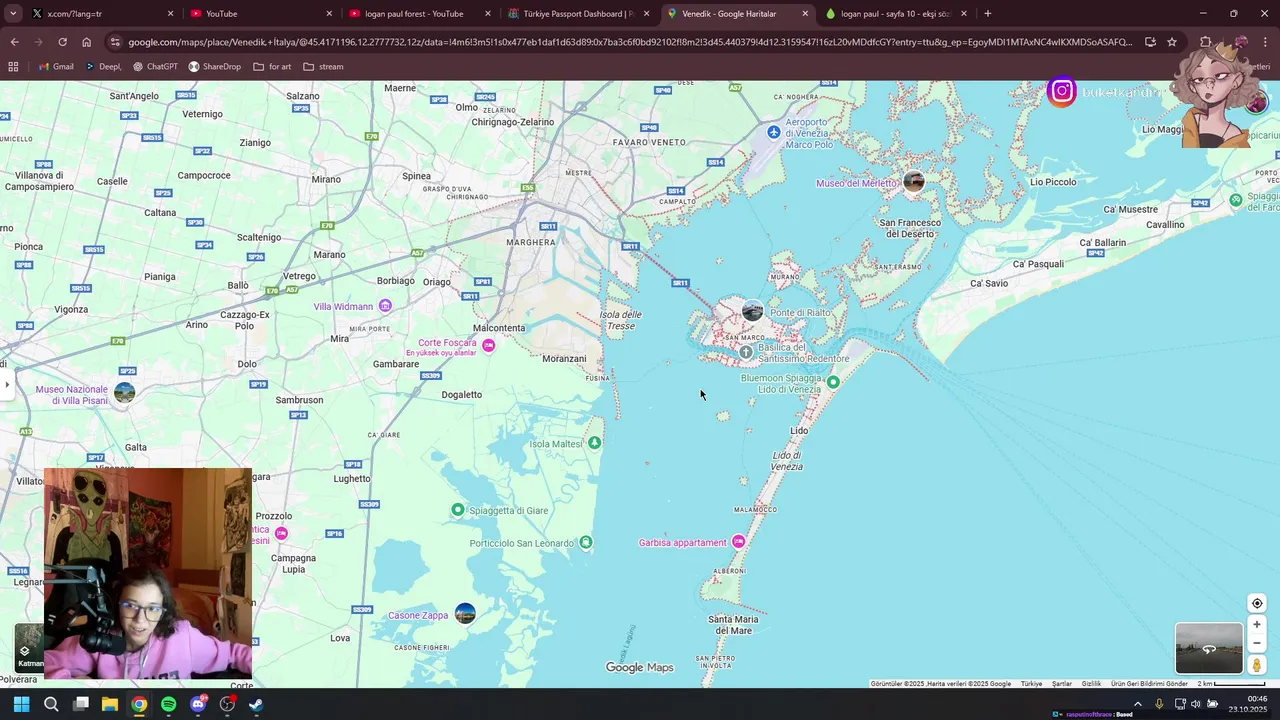The width and height of the screenshot is (1280, 720).
Task: Open the volume speaker tray icon
Action: [1196, 704]
